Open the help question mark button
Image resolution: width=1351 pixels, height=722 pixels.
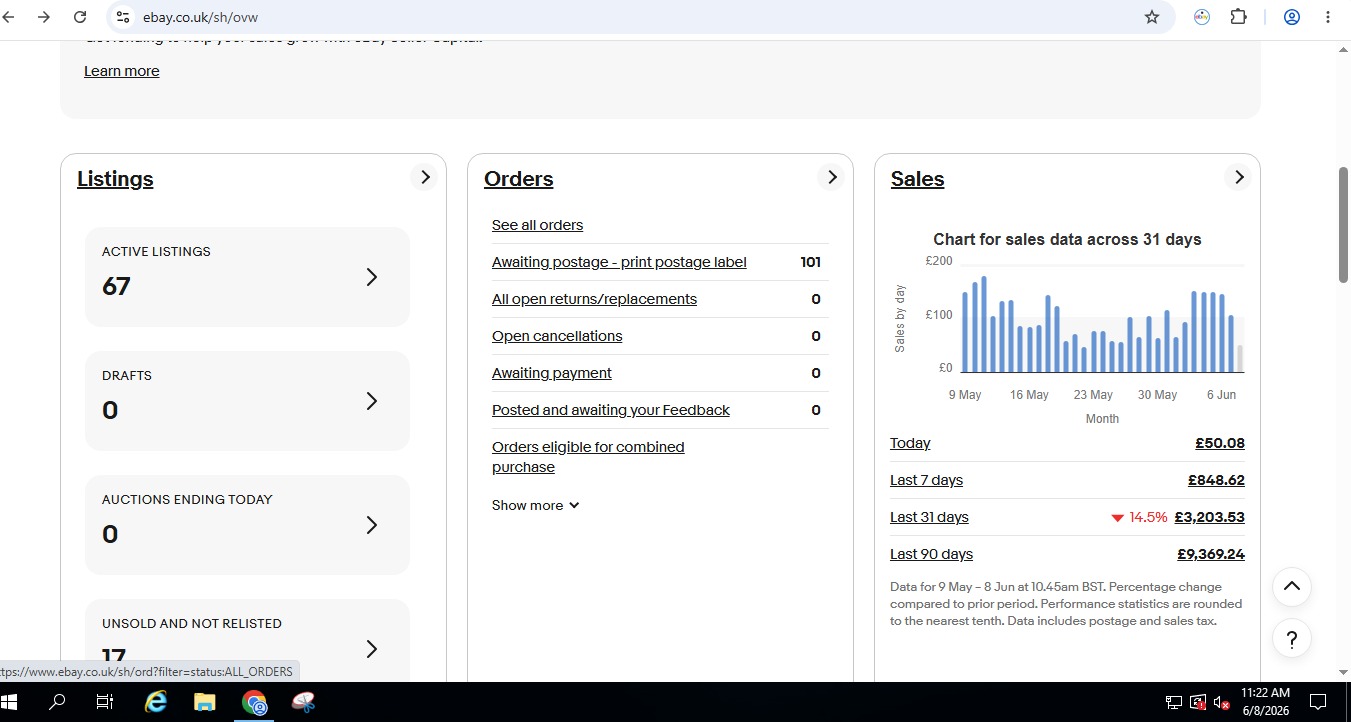1291,639
